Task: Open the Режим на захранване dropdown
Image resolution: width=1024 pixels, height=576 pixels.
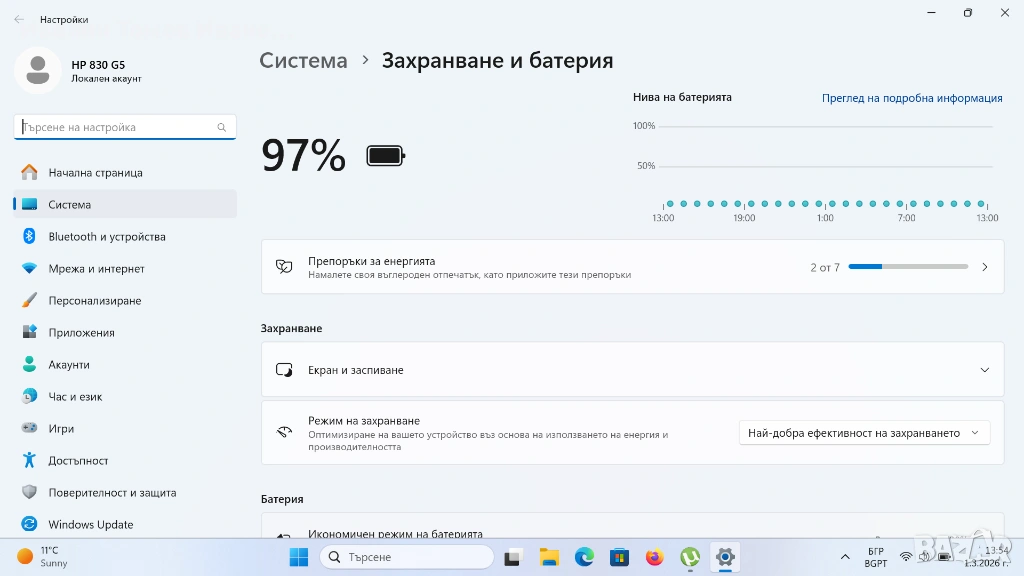Action: [x=864, y=433]
